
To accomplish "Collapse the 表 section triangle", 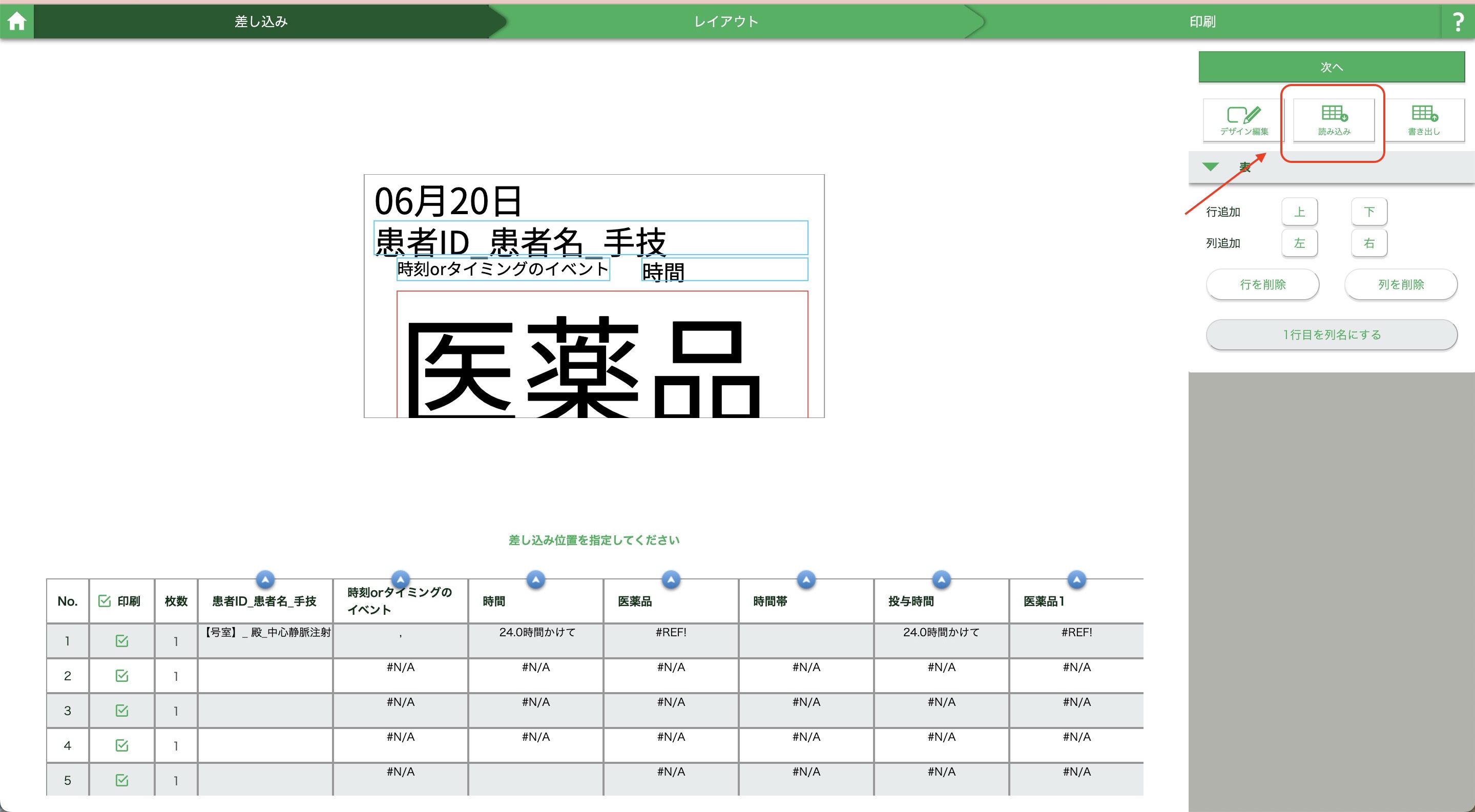I will (1210, 166).
